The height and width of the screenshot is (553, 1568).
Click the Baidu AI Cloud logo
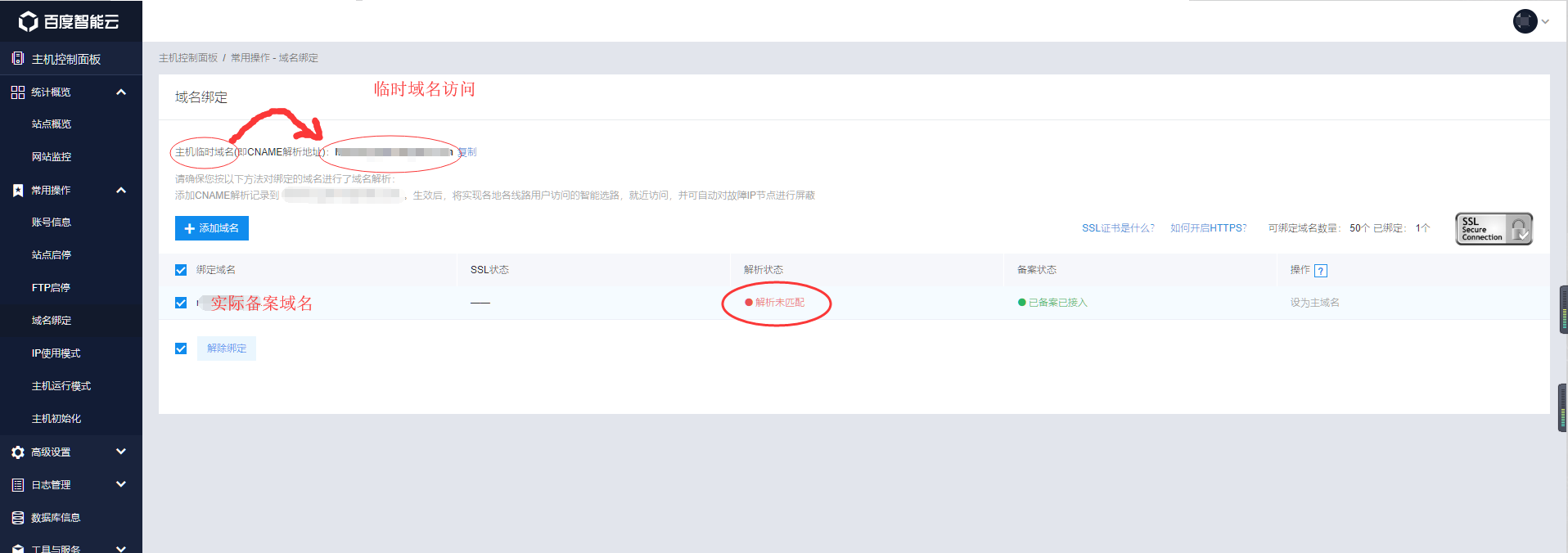click(x=69, y=21)
